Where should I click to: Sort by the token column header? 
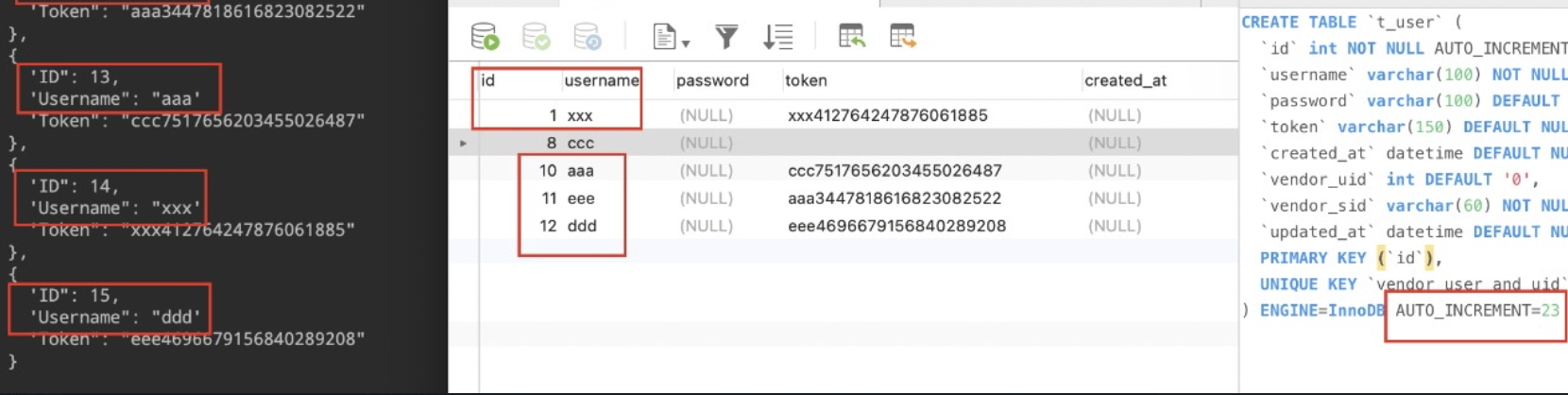click(x=806, y=80)
